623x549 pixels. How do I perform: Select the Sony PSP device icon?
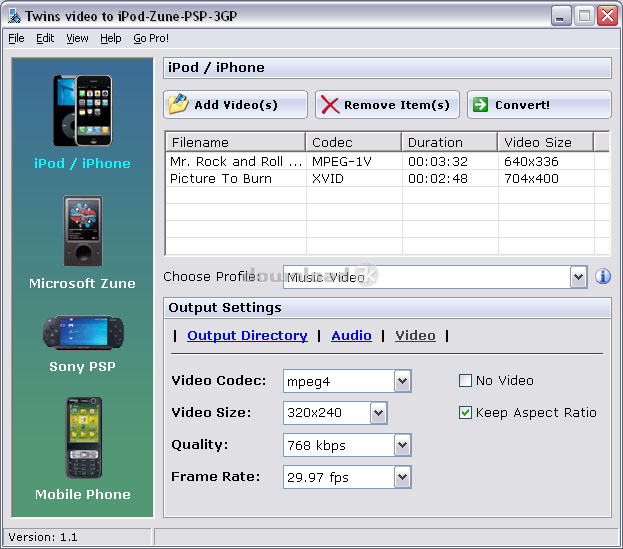coord(83,332)
